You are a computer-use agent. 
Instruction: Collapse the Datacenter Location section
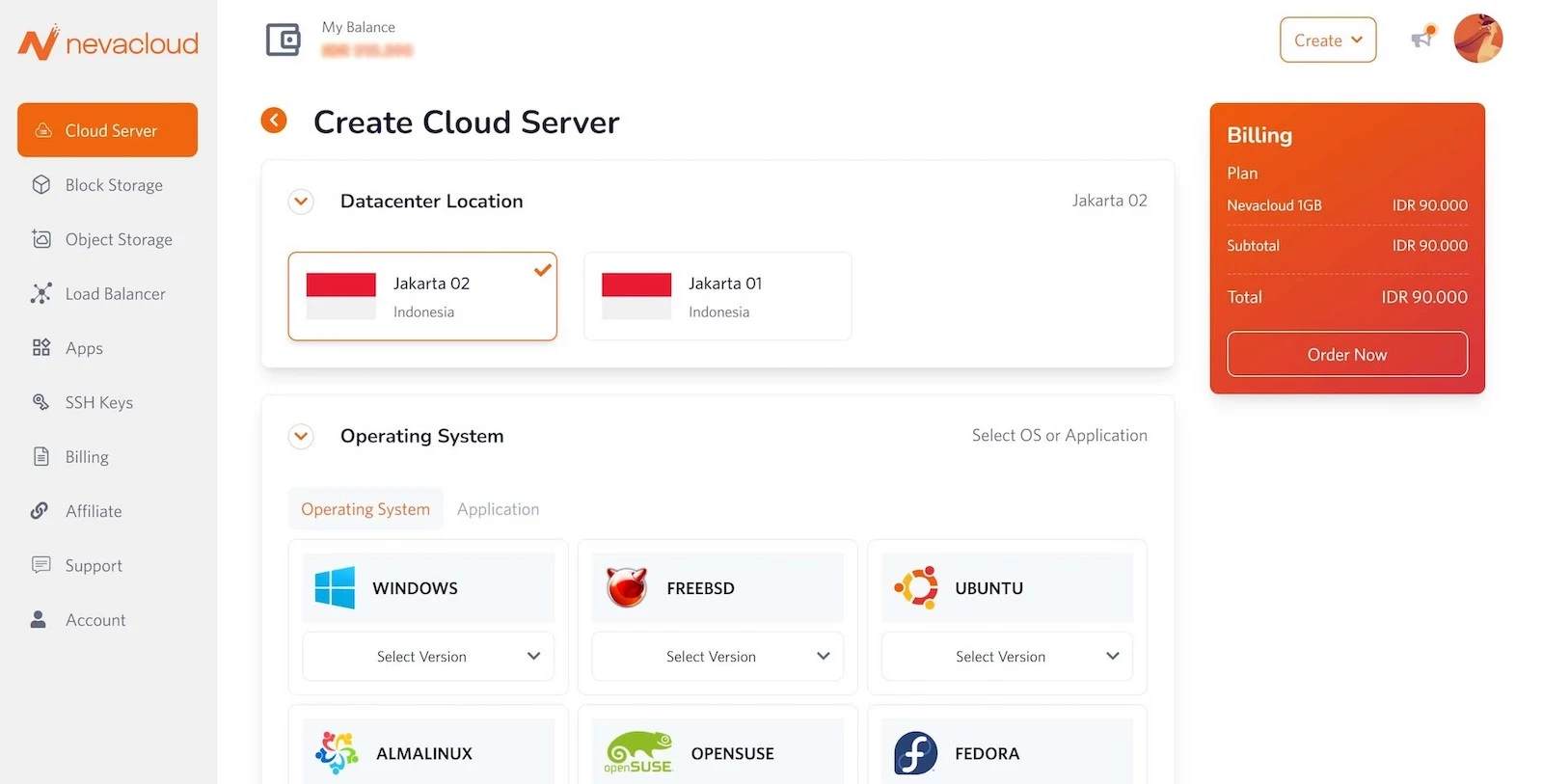point(301,202)
